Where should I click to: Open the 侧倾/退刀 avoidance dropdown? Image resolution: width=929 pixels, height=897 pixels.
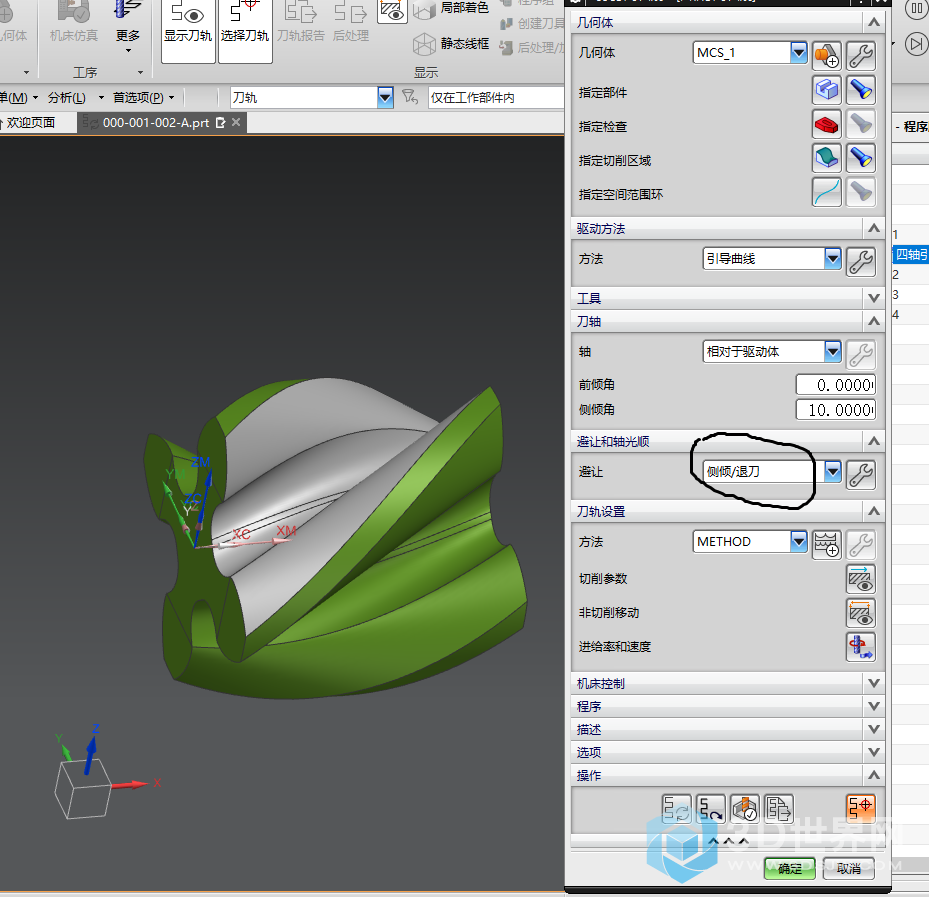(832, 471)
